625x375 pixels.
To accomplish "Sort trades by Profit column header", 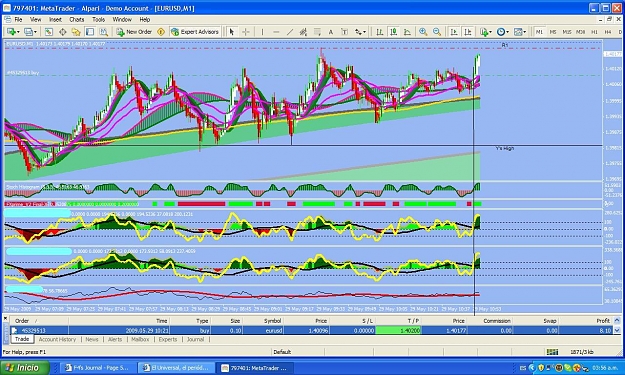I will click(x=586, y=321).
